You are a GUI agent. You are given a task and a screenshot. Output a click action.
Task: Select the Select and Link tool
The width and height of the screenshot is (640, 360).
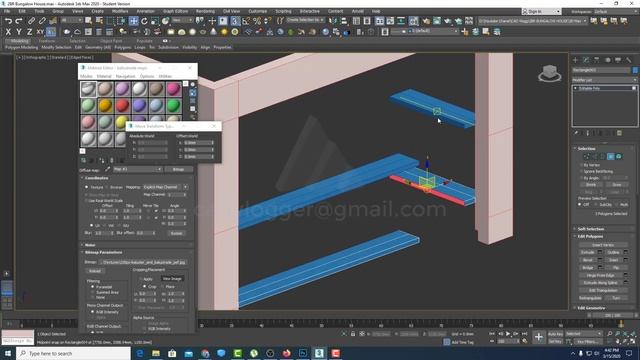pos(31,20)
